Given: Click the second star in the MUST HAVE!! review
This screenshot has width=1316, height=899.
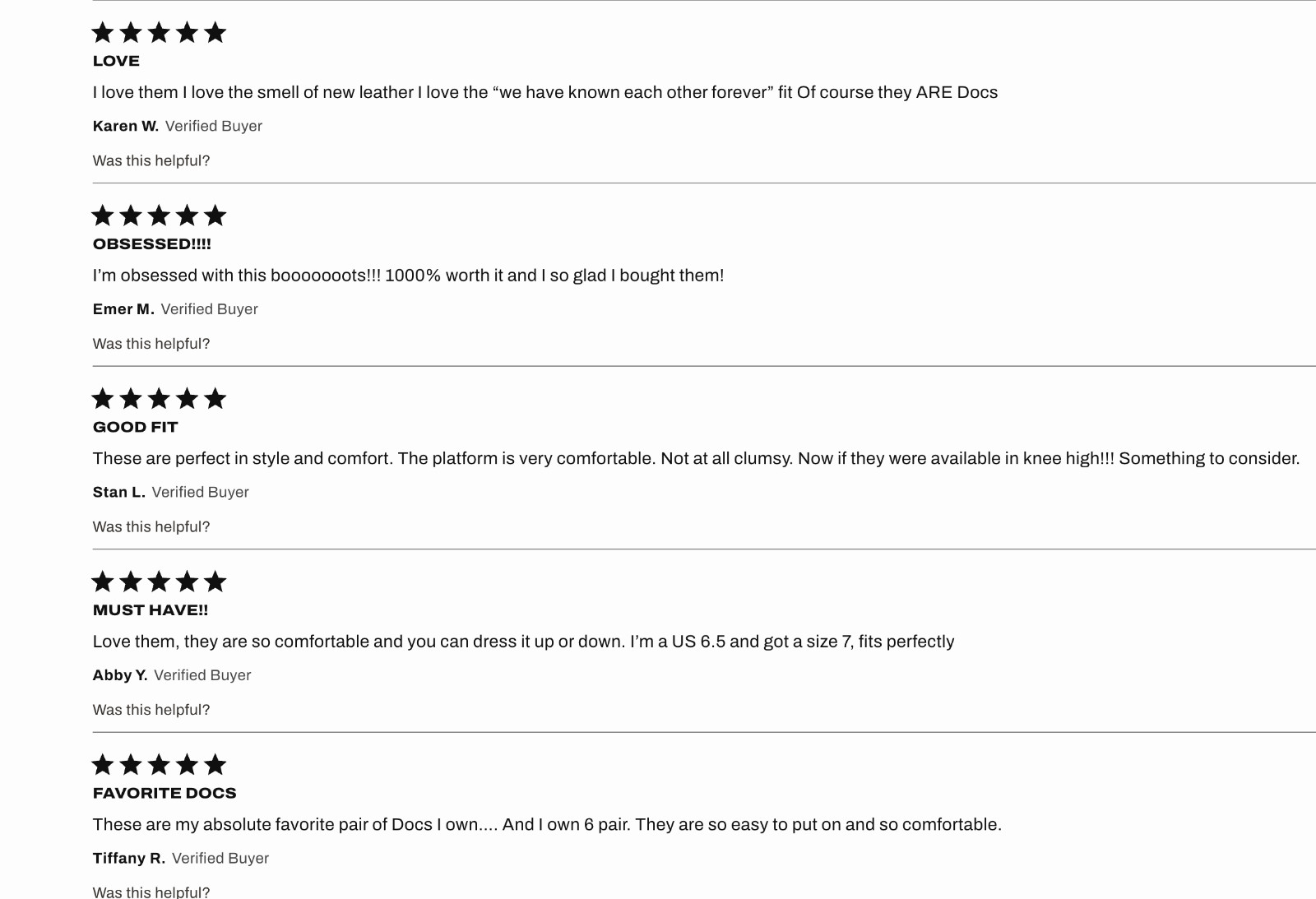Looking at the screenshot, I should point(131,582).
